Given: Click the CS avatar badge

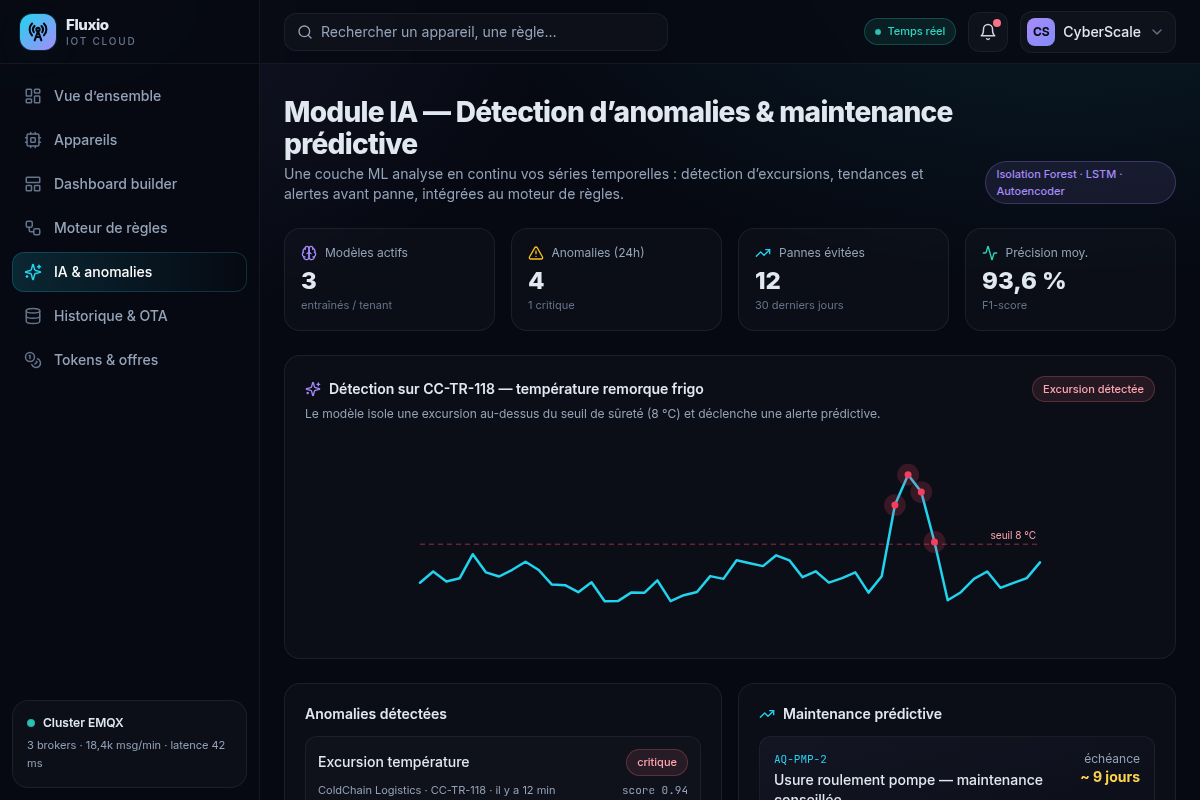Looking at the screenshot, I should [1041, 32].
